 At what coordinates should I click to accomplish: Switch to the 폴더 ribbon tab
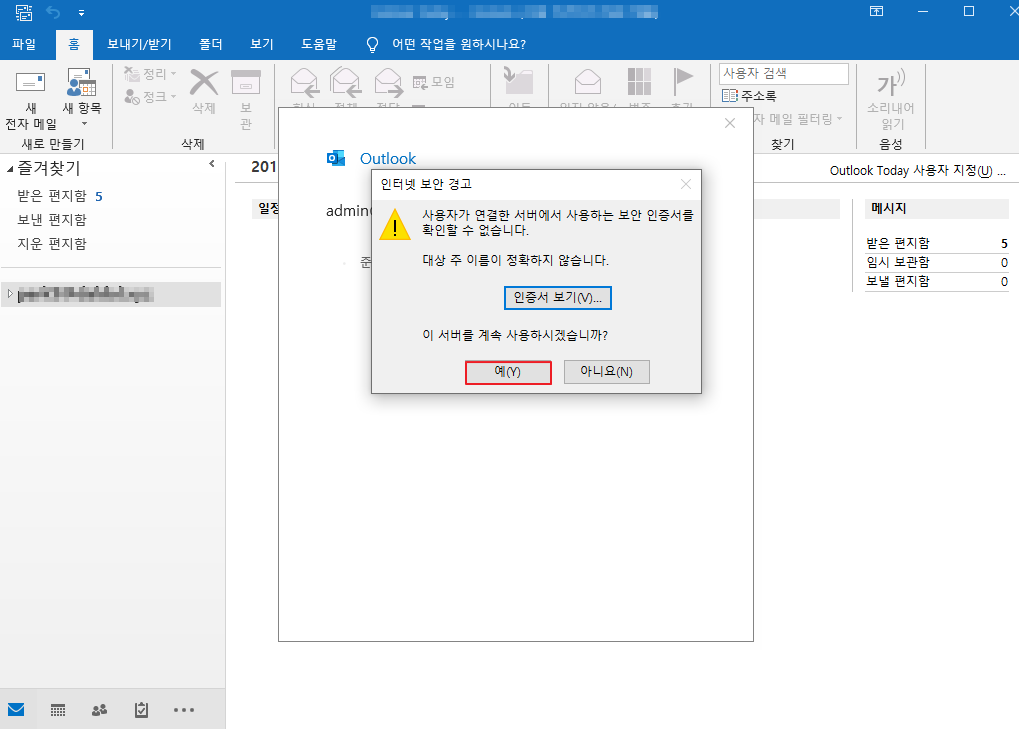(x=211, y=44)
